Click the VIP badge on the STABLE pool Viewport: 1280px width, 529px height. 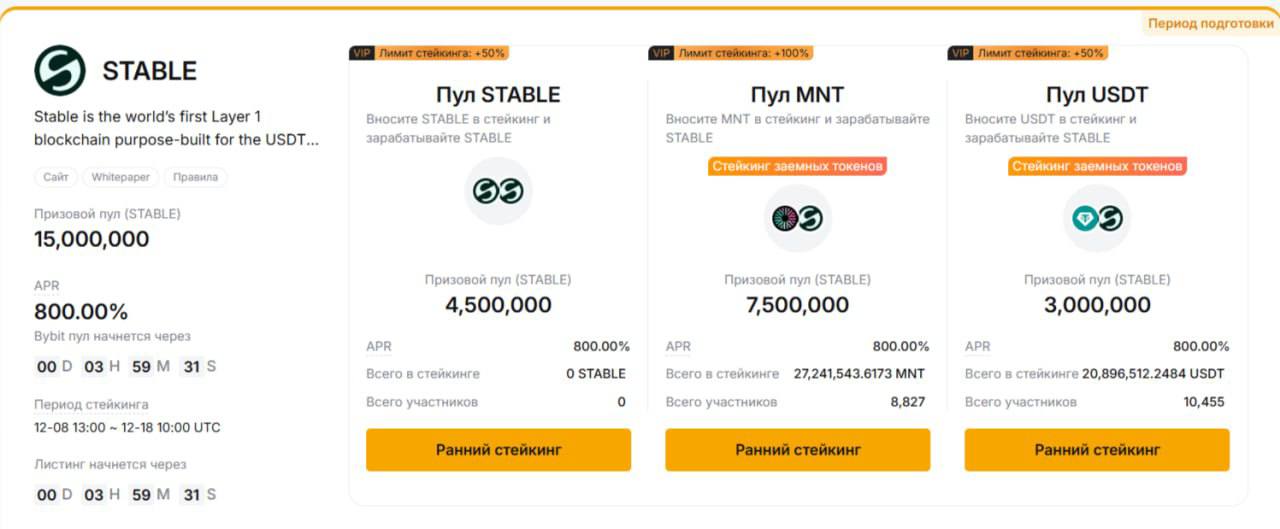pos(361,53)
